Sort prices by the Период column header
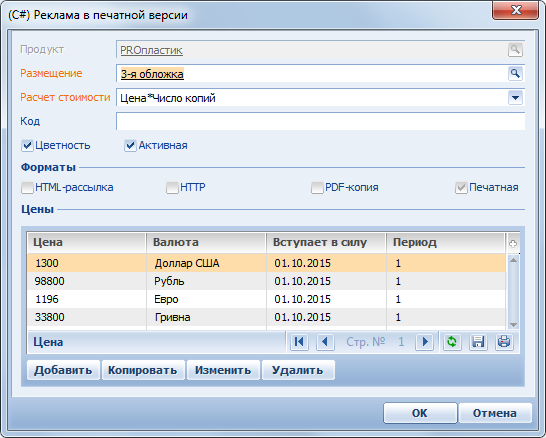This screenshot has width=546, height=438. (x=446, y=243)
